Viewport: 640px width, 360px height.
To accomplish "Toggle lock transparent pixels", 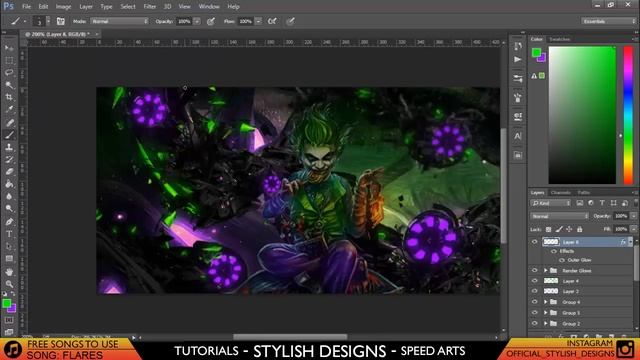I will click(x=549, y=229).
